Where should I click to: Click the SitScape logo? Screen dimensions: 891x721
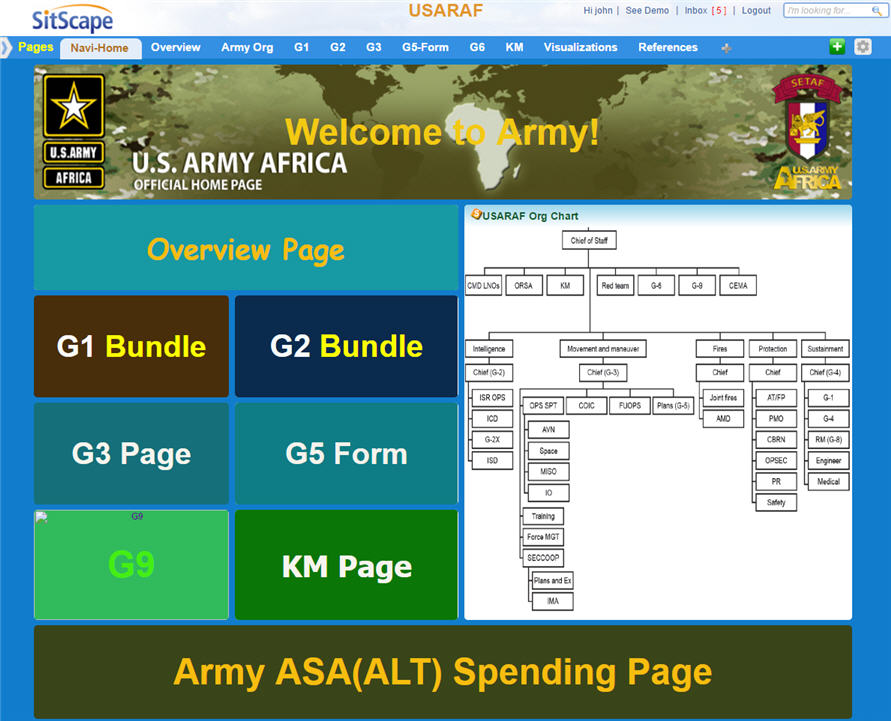coord(72,19)
